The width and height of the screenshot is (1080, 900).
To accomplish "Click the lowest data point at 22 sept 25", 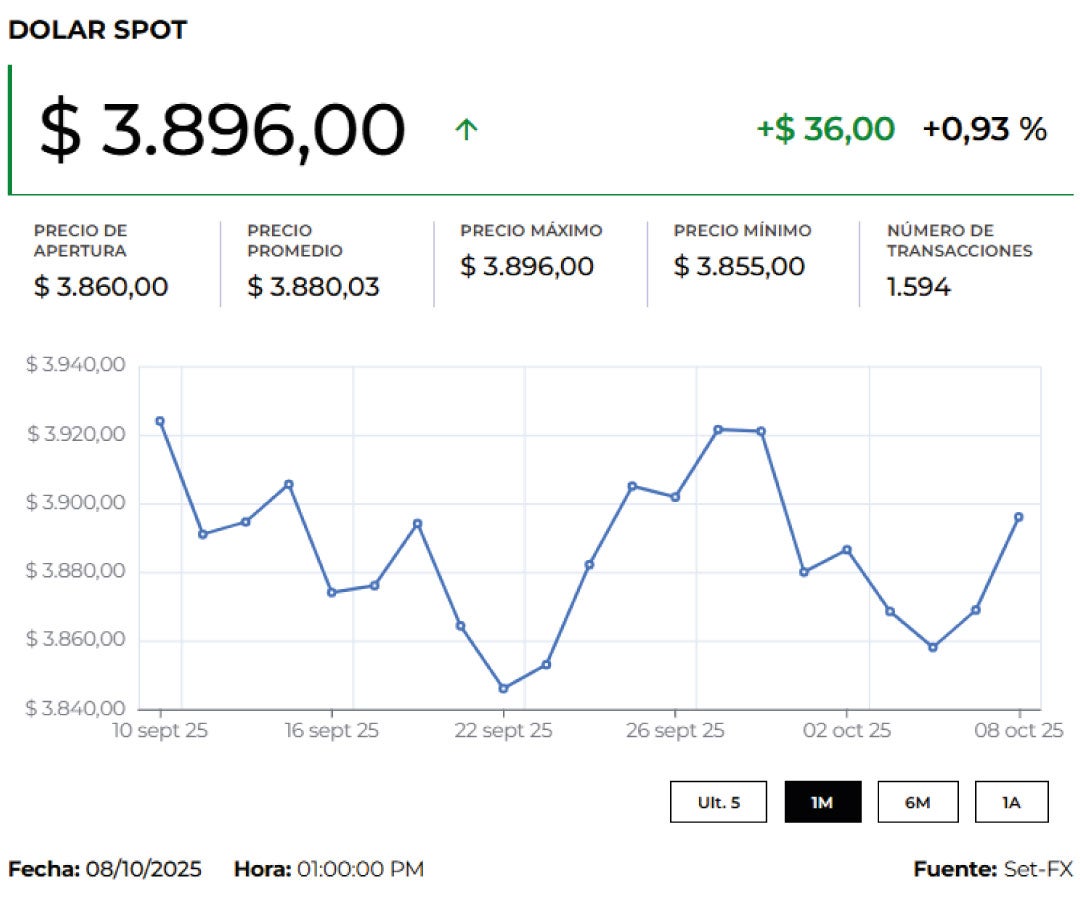I will coord(503,688).
